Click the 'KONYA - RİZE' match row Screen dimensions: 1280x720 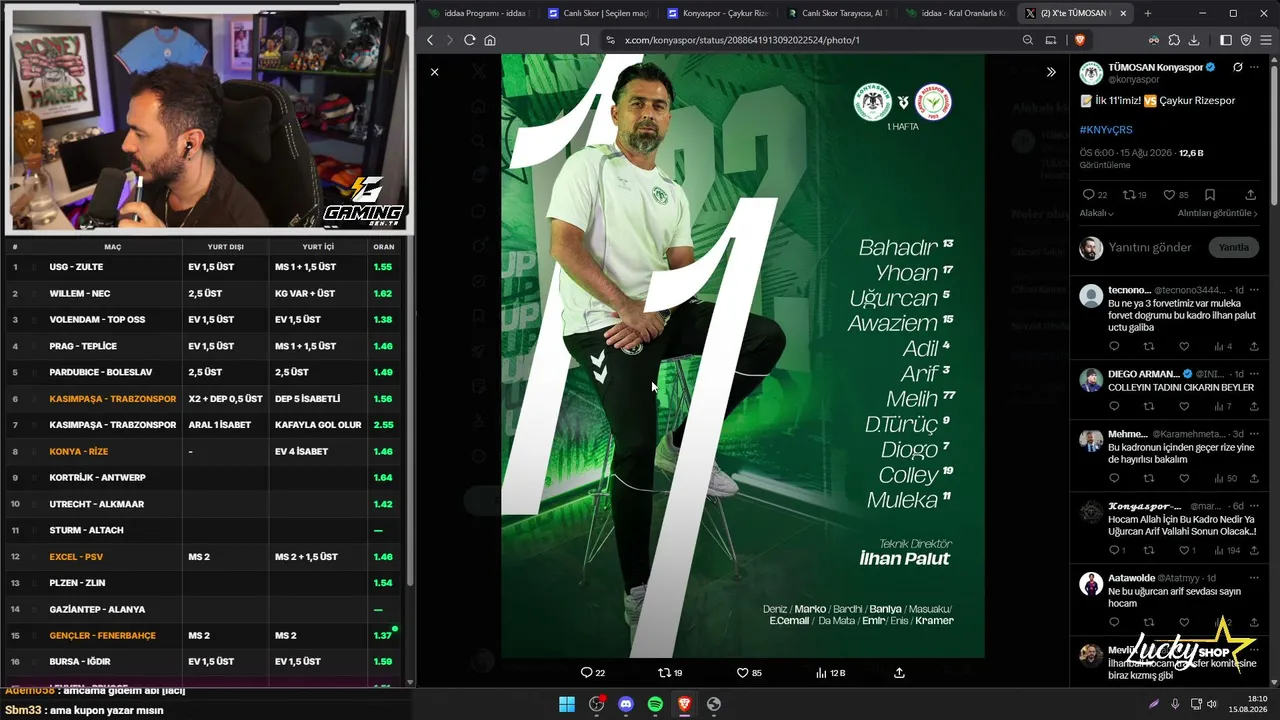(204, 452)
